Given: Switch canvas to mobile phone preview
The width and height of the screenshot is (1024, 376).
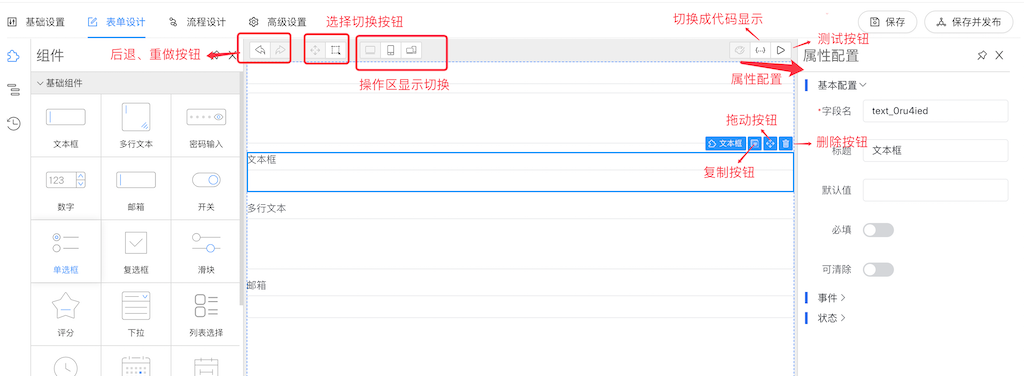Looking at the screenshot, I should tap(391, 50).
